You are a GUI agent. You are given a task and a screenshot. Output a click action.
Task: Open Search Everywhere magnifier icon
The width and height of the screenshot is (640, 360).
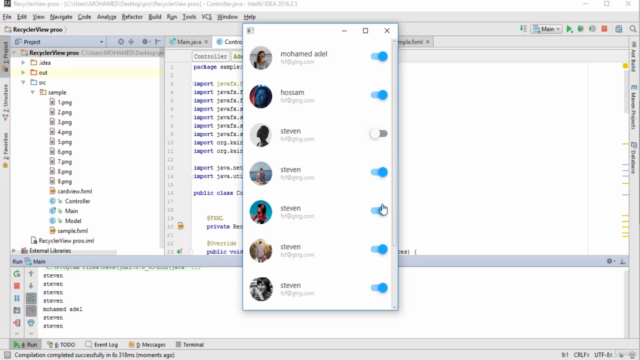(x=633, y=29)
